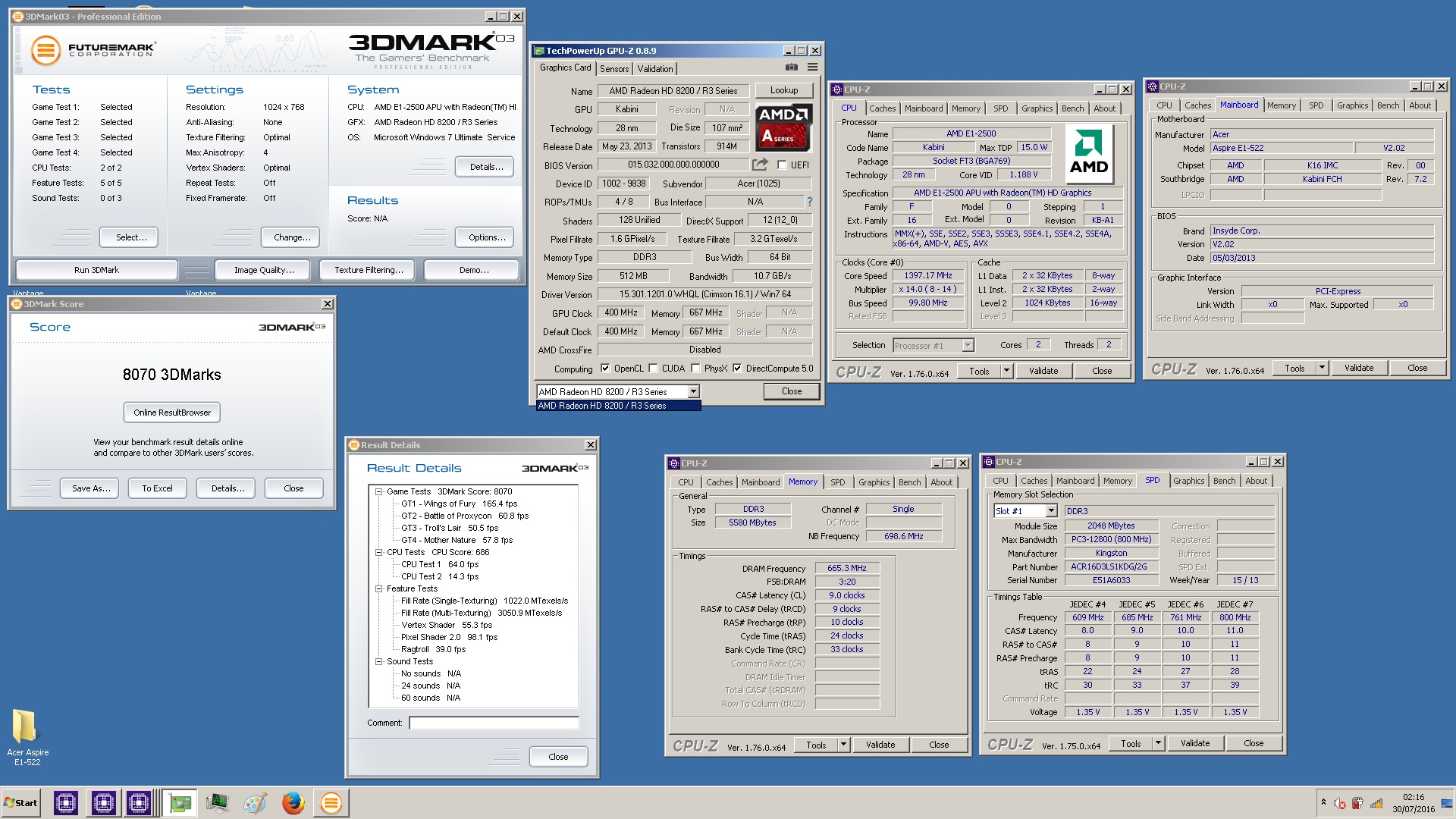The height and width of the screenshot is (819, 1456).
Task: Toggle the OpenCL checkbox
Action: tap(605, 369)
